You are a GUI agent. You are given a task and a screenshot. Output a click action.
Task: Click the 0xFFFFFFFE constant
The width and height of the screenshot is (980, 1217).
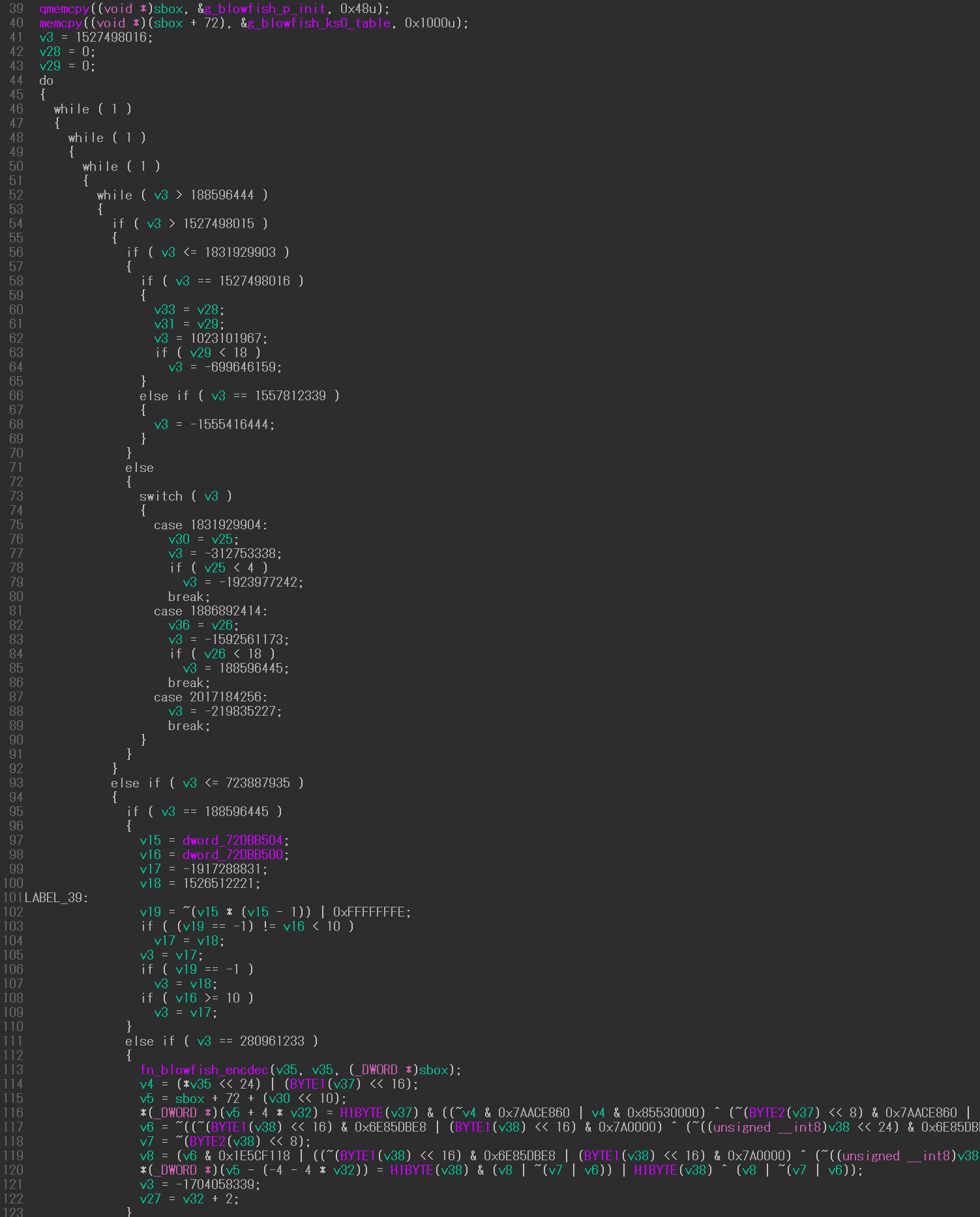click(368, 912)
